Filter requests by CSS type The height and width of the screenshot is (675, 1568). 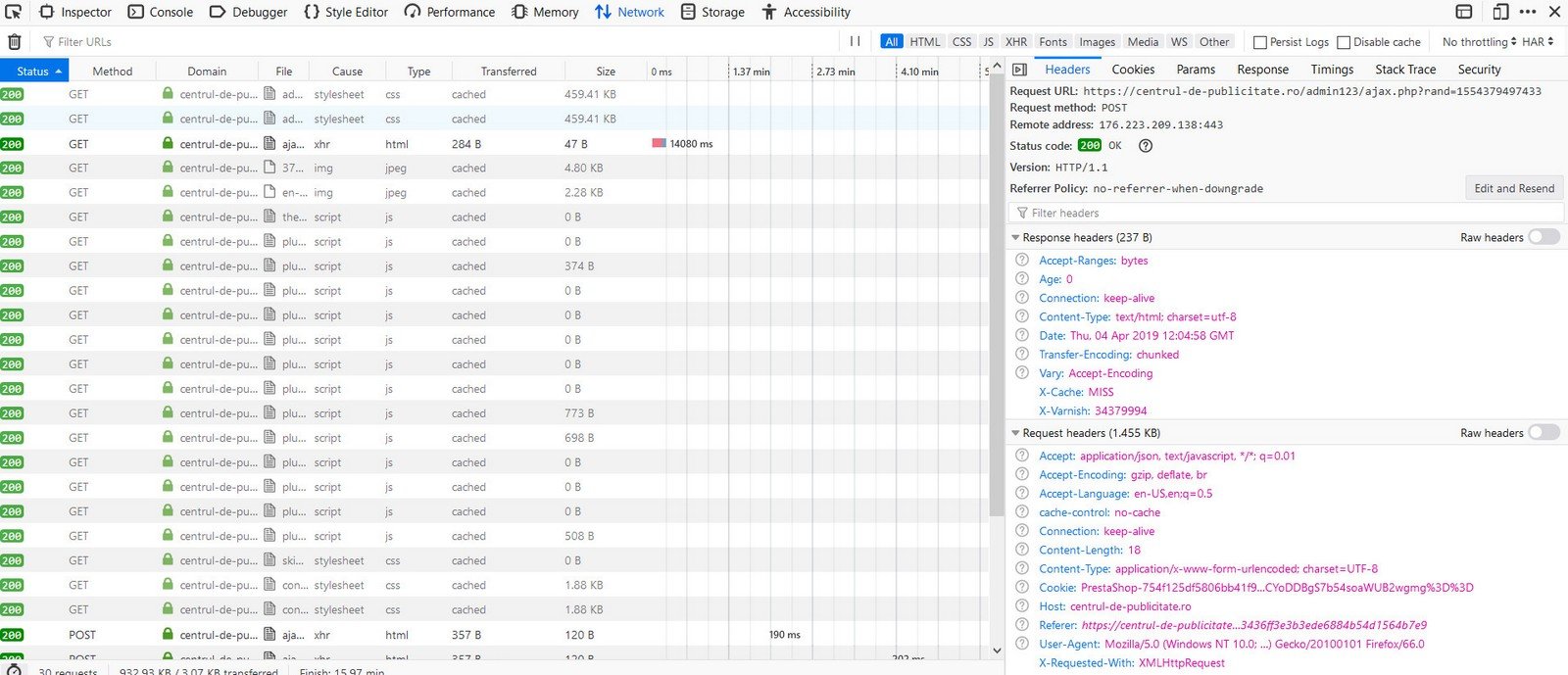(x=961, y=41)
